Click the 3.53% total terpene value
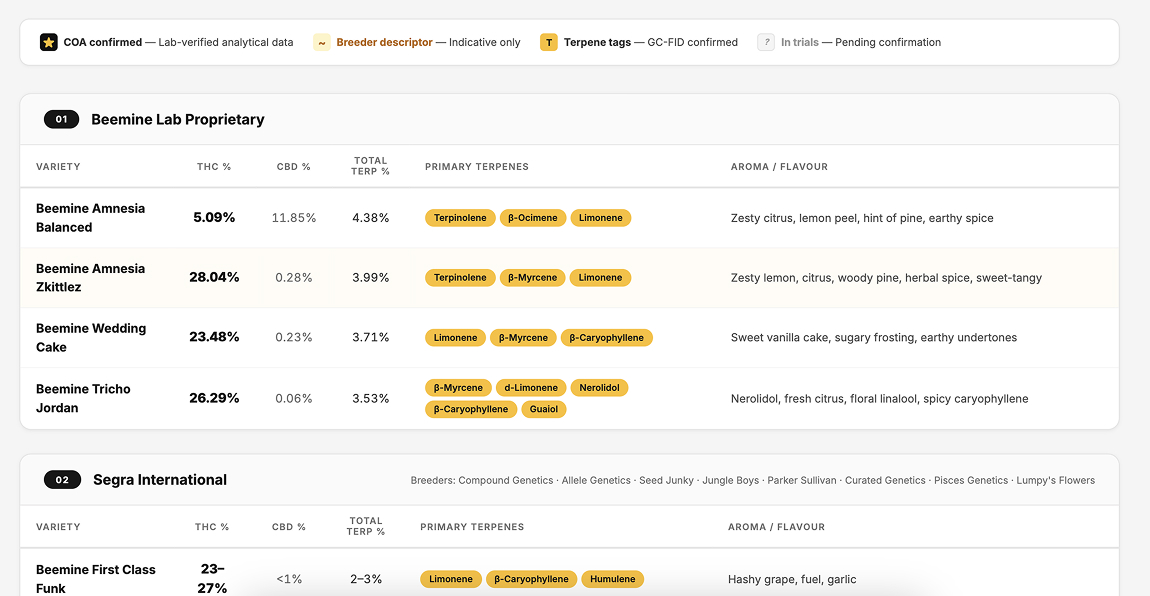This screenshot has width=1150, height=596. [370, 398]
